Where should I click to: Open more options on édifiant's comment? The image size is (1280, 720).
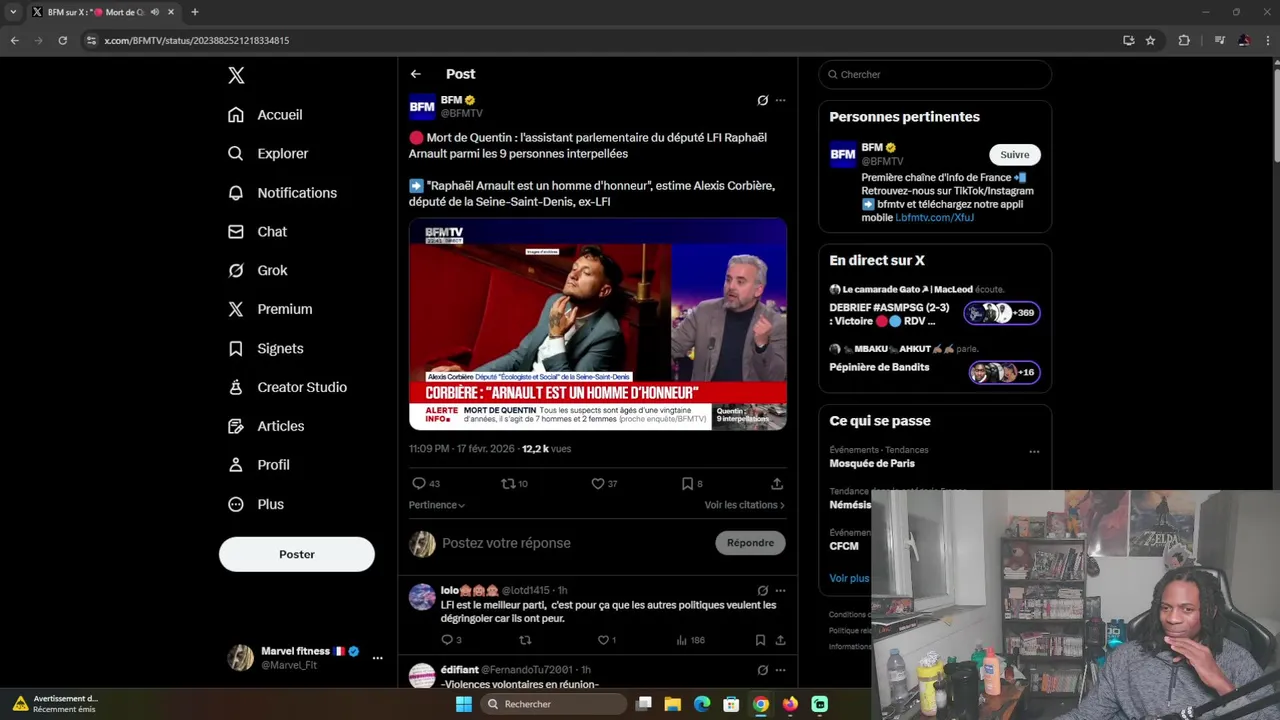tap(781, 670)
